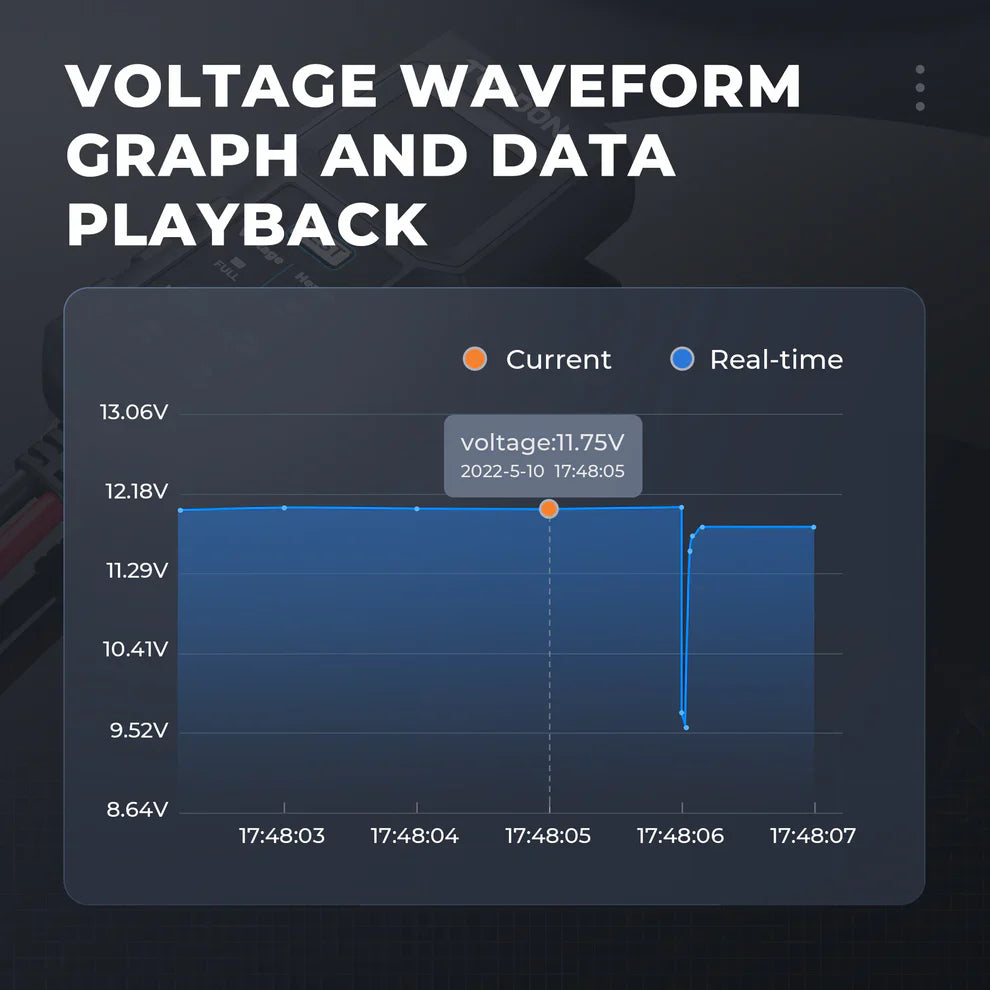Select the 17:48:07 time axis label
Image resolution: width=990 pixels, height=990 pixels.
point(813,836)
